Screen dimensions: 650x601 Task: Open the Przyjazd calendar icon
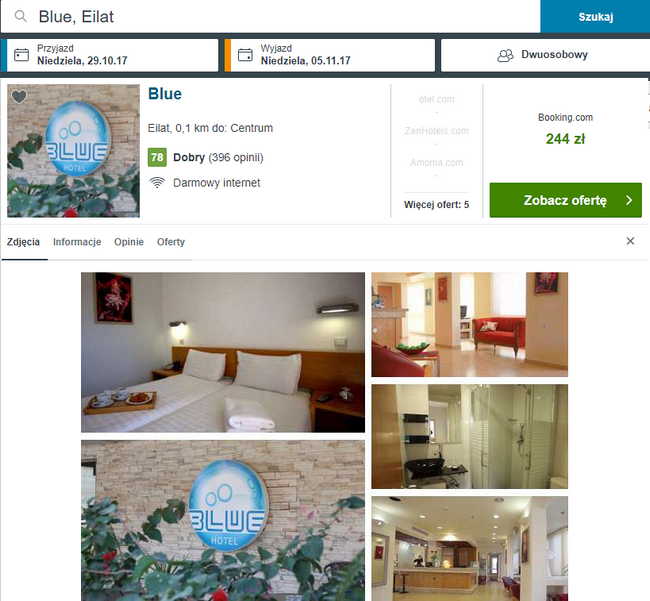click(x=22, y=55)
